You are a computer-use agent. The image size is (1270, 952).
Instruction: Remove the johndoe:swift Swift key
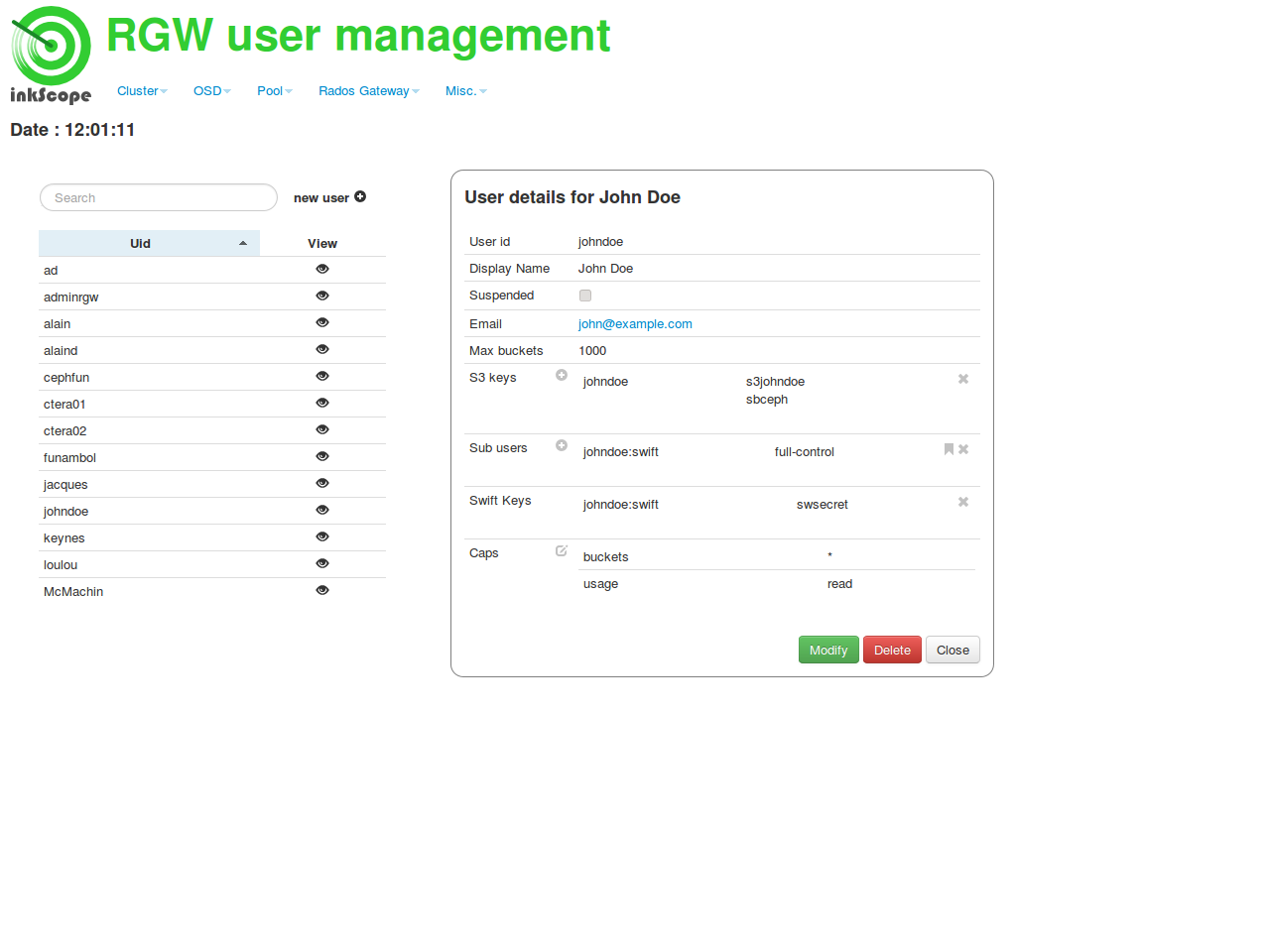[x=963, y=502]
